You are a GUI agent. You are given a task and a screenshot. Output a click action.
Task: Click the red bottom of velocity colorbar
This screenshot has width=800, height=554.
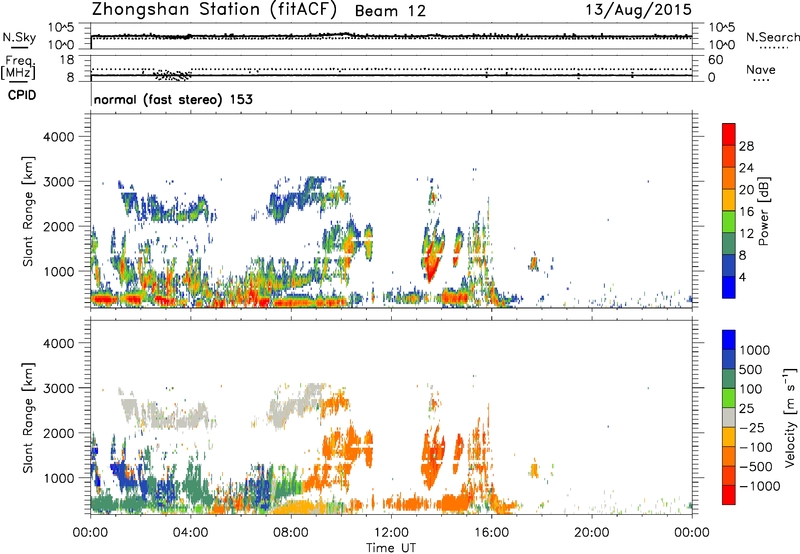(x=729, y=495)
